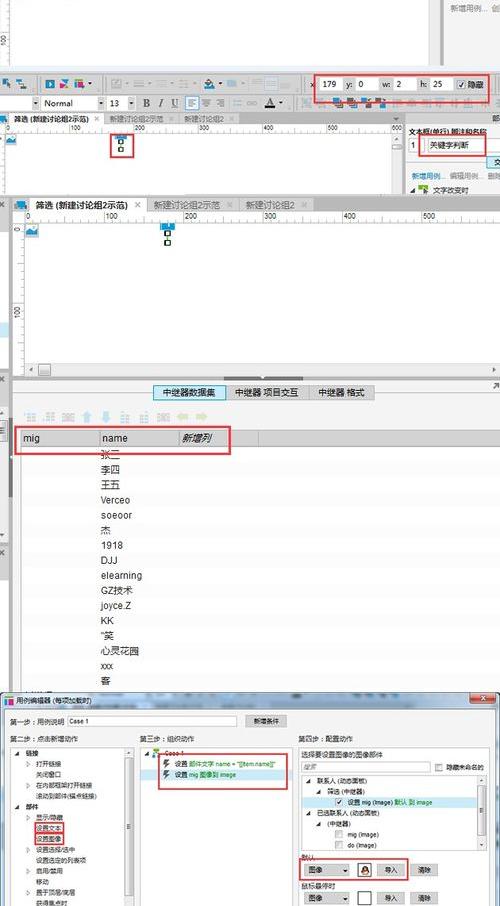Switch to 中继器数据集 tab

click(x=189, y=392)
